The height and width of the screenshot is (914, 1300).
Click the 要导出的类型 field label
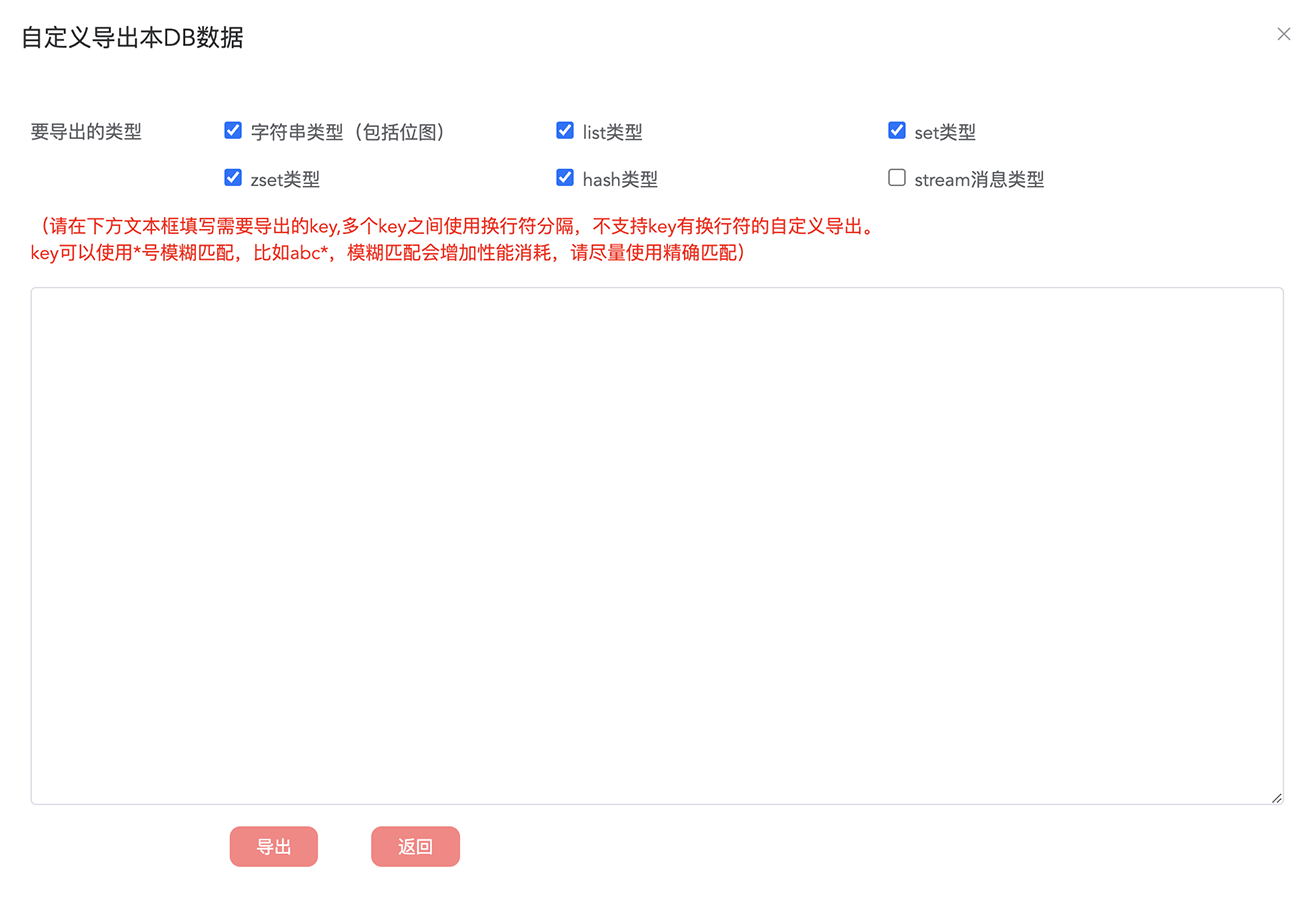pos(86,132)
